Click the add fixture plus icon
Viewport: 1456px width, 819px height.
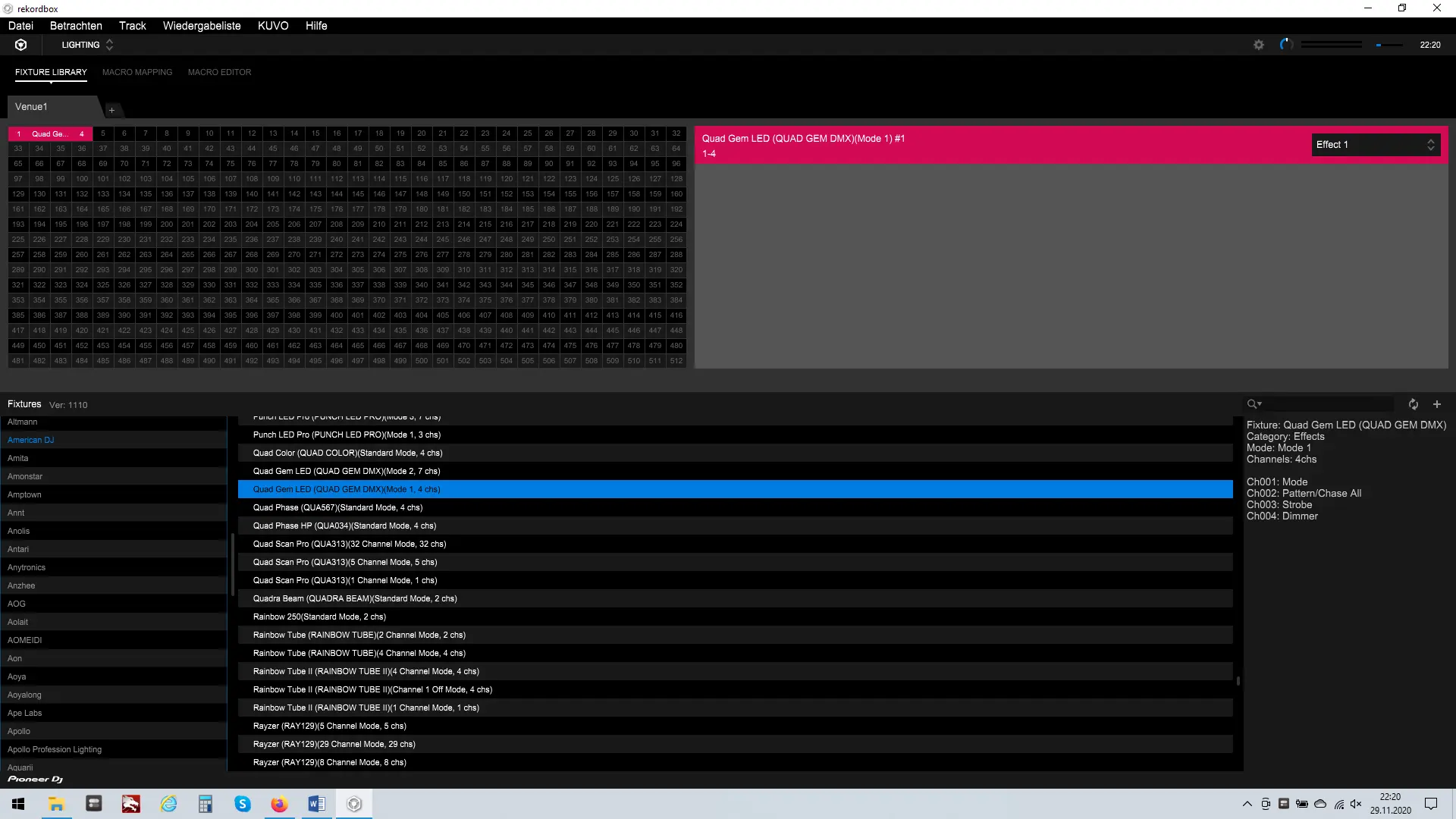(1436, 404)
